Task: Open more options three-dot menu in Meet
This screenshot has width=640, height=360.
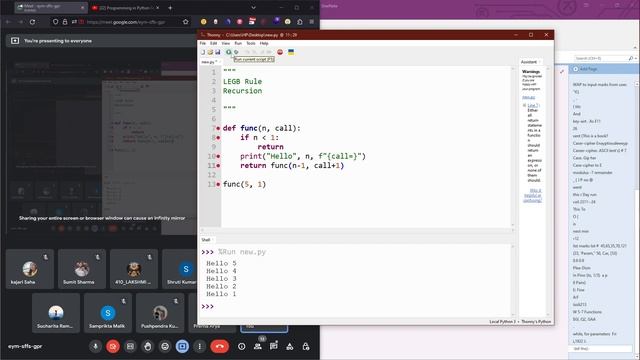Action: click(200, 347)
